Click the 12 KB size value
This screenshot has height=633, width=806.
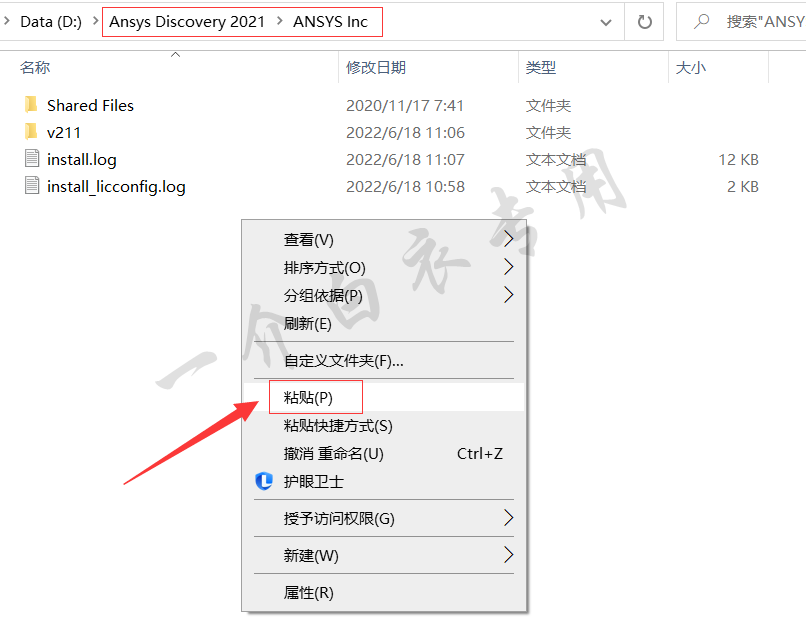pyautogui.click(x=738, y=159)
